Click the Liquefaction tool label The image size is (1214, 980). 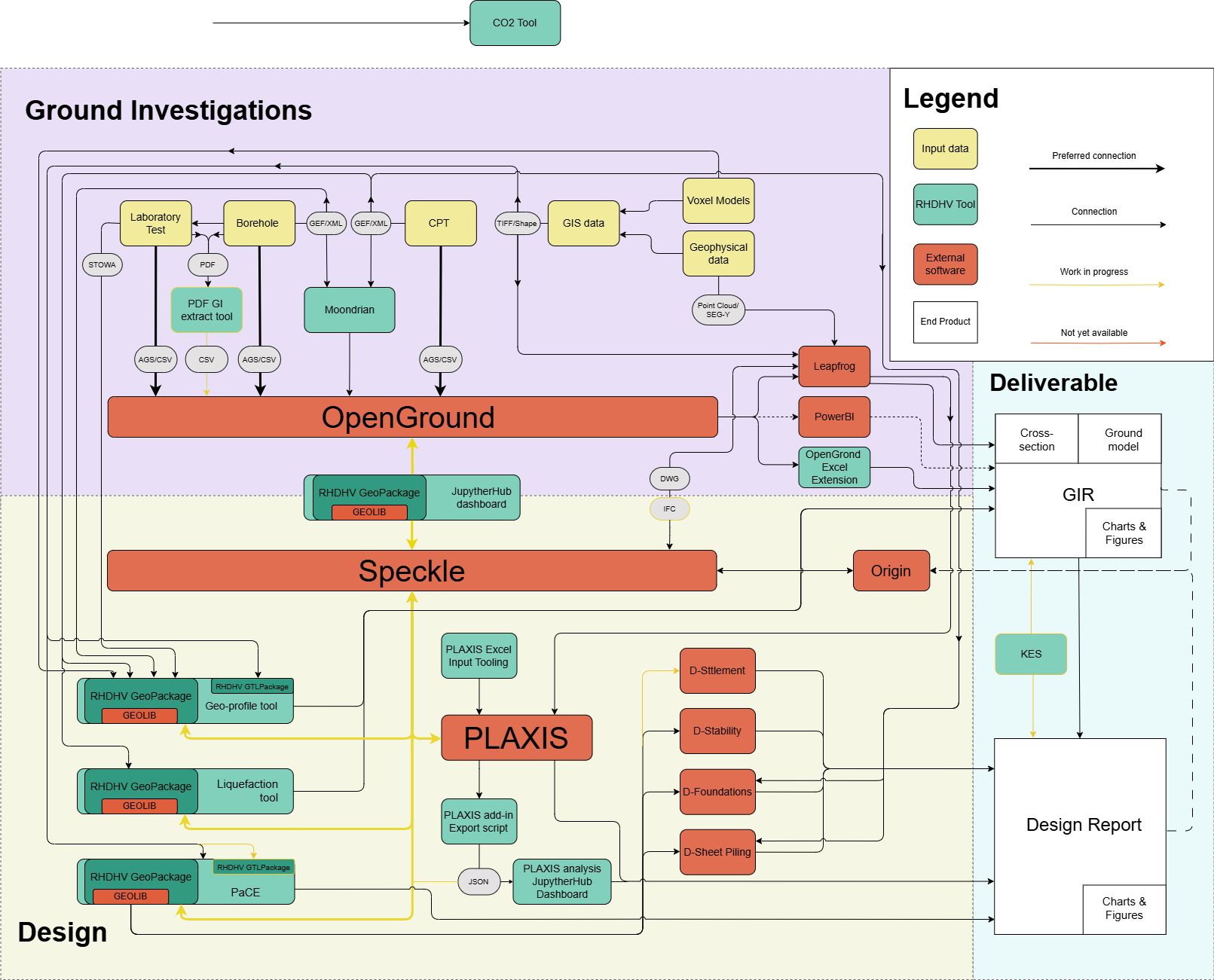tap(247, 791)
